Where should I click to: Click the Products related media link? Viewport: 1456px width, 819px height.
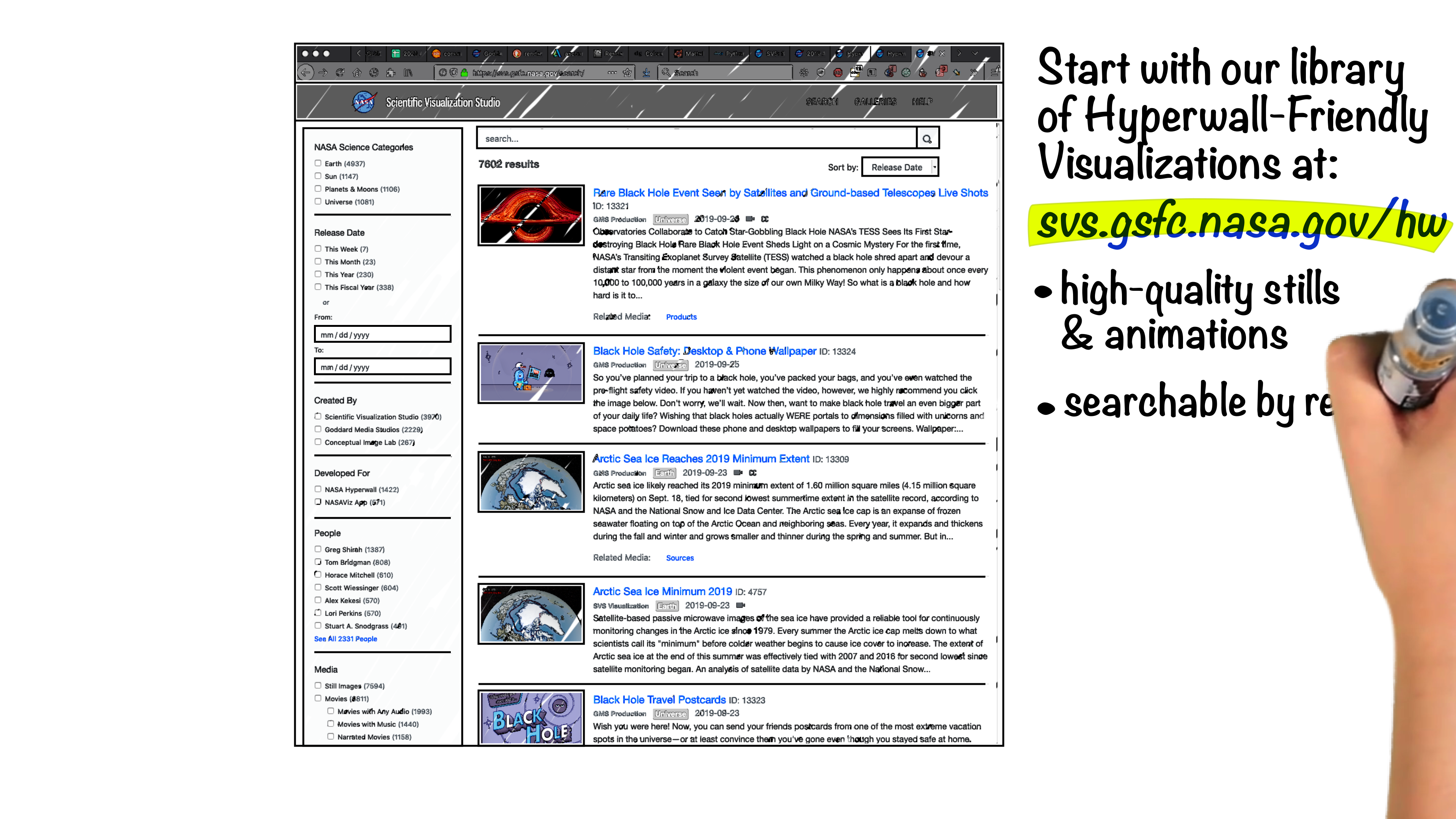coord(681,317)
